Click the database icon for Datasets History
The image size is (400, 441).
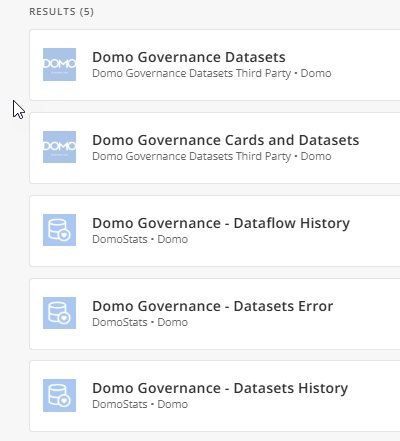pos(59,395)
